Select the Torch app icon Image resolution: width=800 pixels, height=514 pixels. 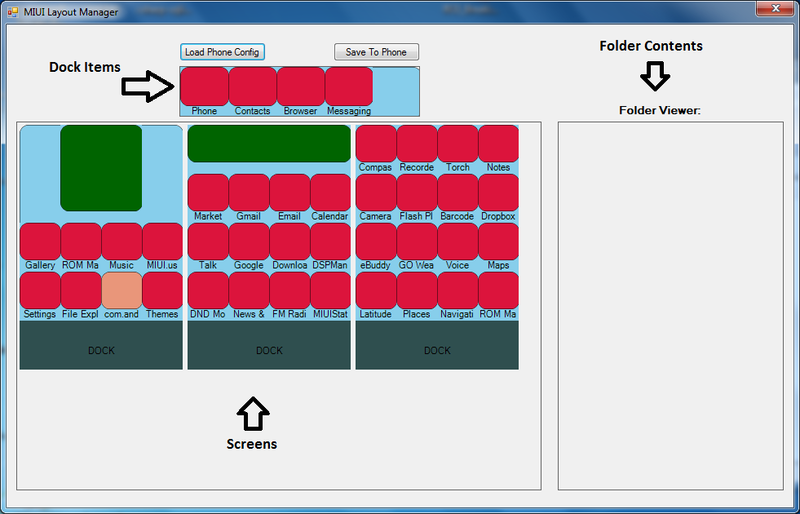tap(457, 143)
